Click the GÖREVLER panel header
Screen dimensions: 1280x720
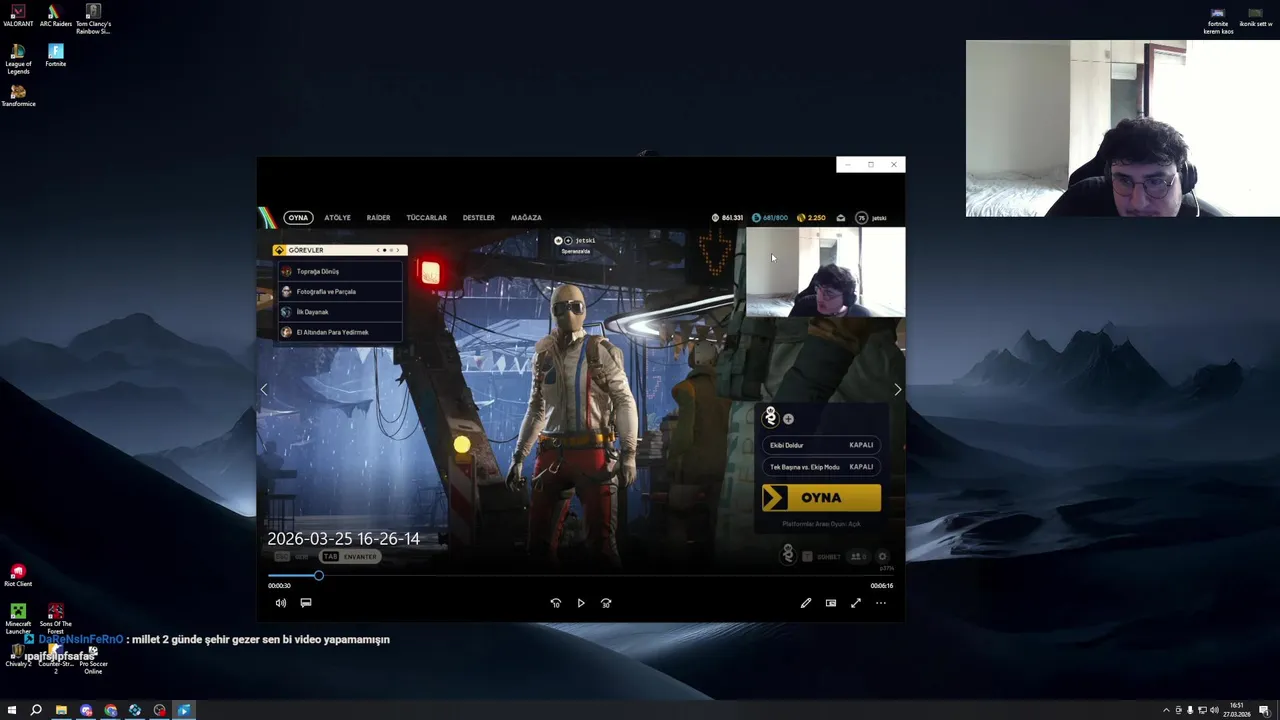[x=340, y=250]
